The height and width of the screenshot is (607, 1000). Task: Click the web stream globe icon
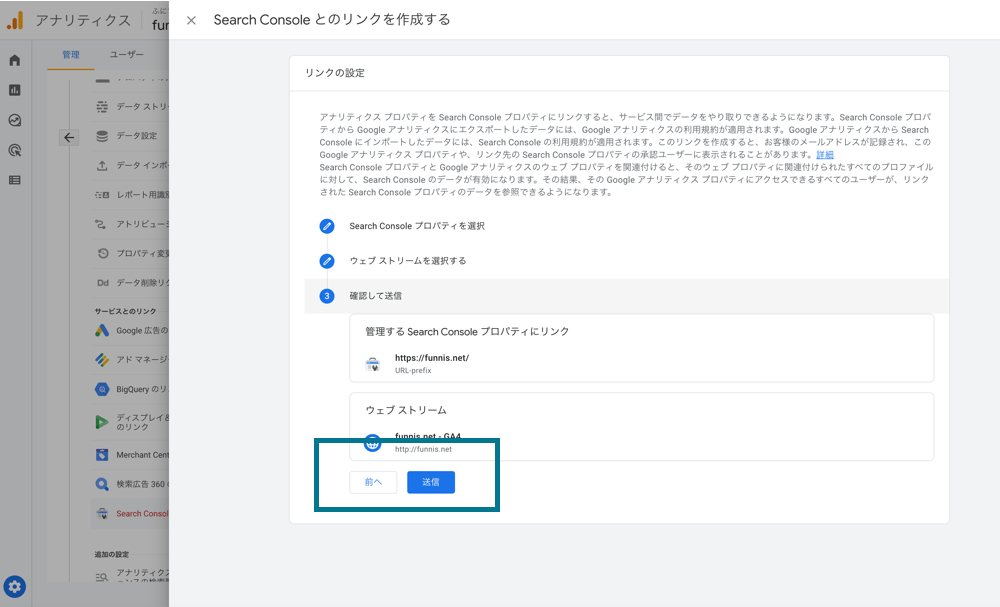pos(372,442)
